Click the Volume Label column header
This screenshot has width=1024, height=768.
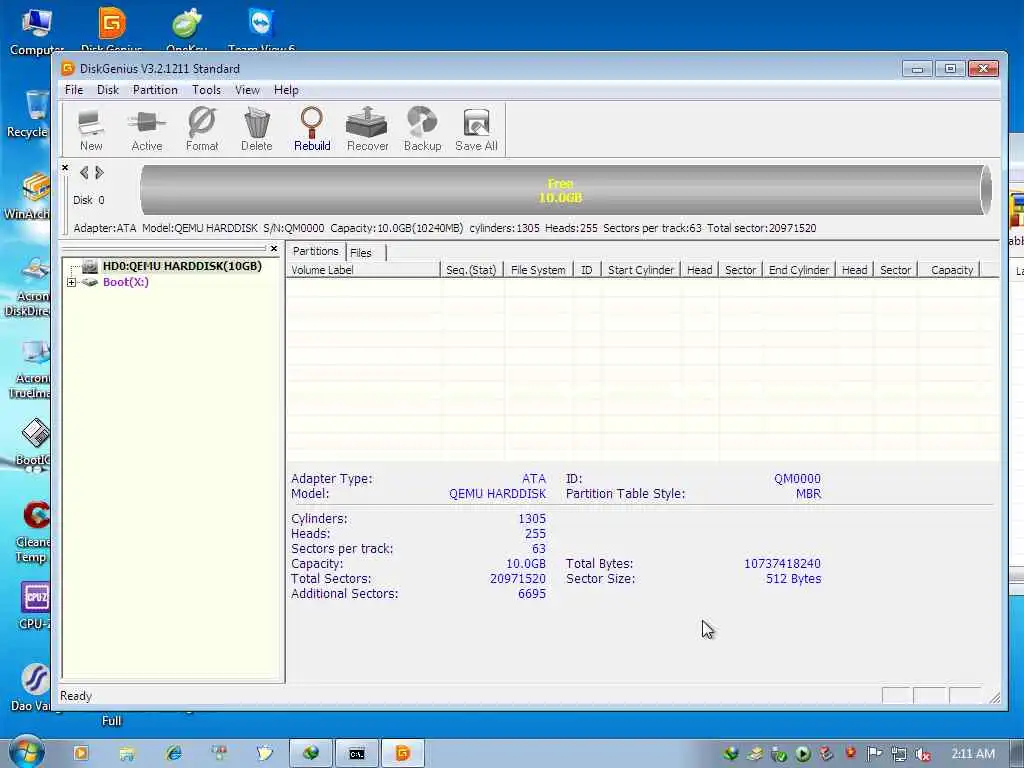(x=363, y=270)
